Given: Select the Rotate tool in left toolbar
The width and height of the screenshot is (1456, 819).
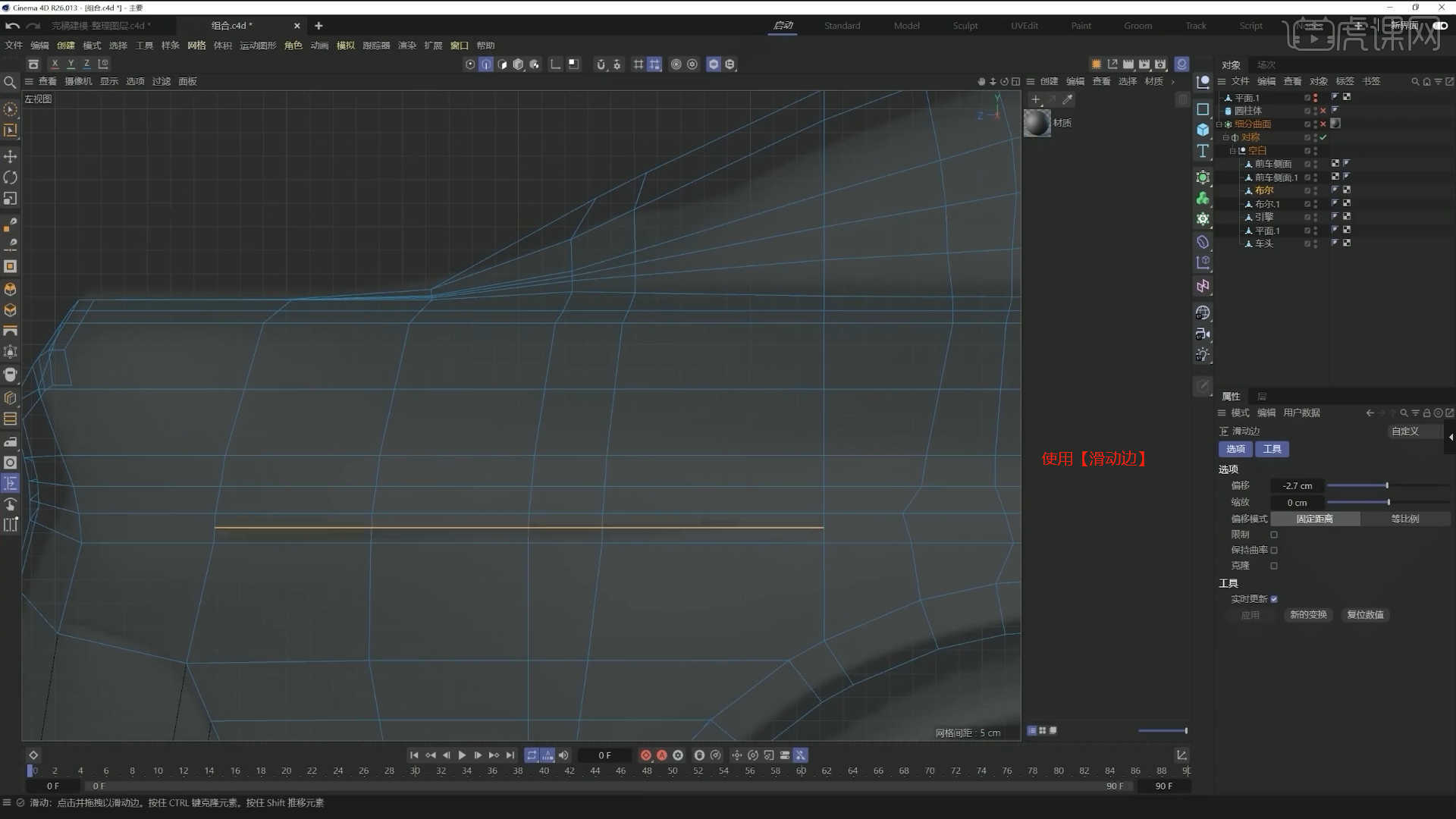Looking at the screenshot, I should (11, 177).
